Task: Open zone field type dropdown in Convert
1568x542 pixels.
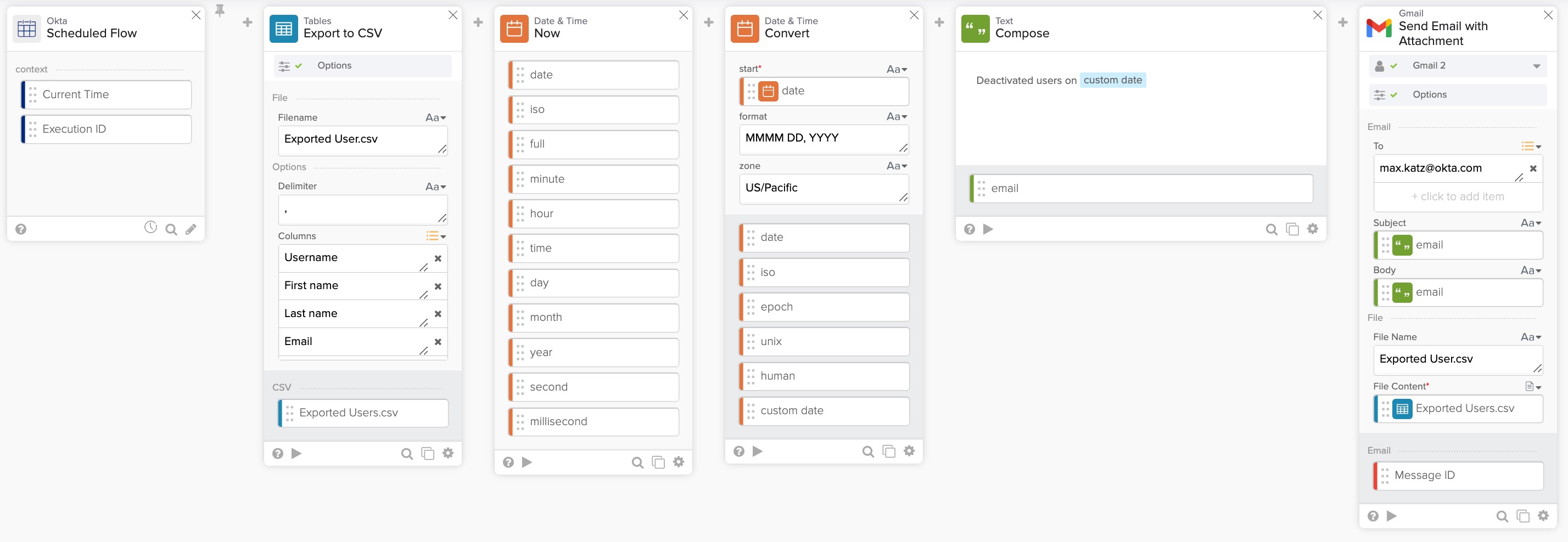Action: pos(897,166)
